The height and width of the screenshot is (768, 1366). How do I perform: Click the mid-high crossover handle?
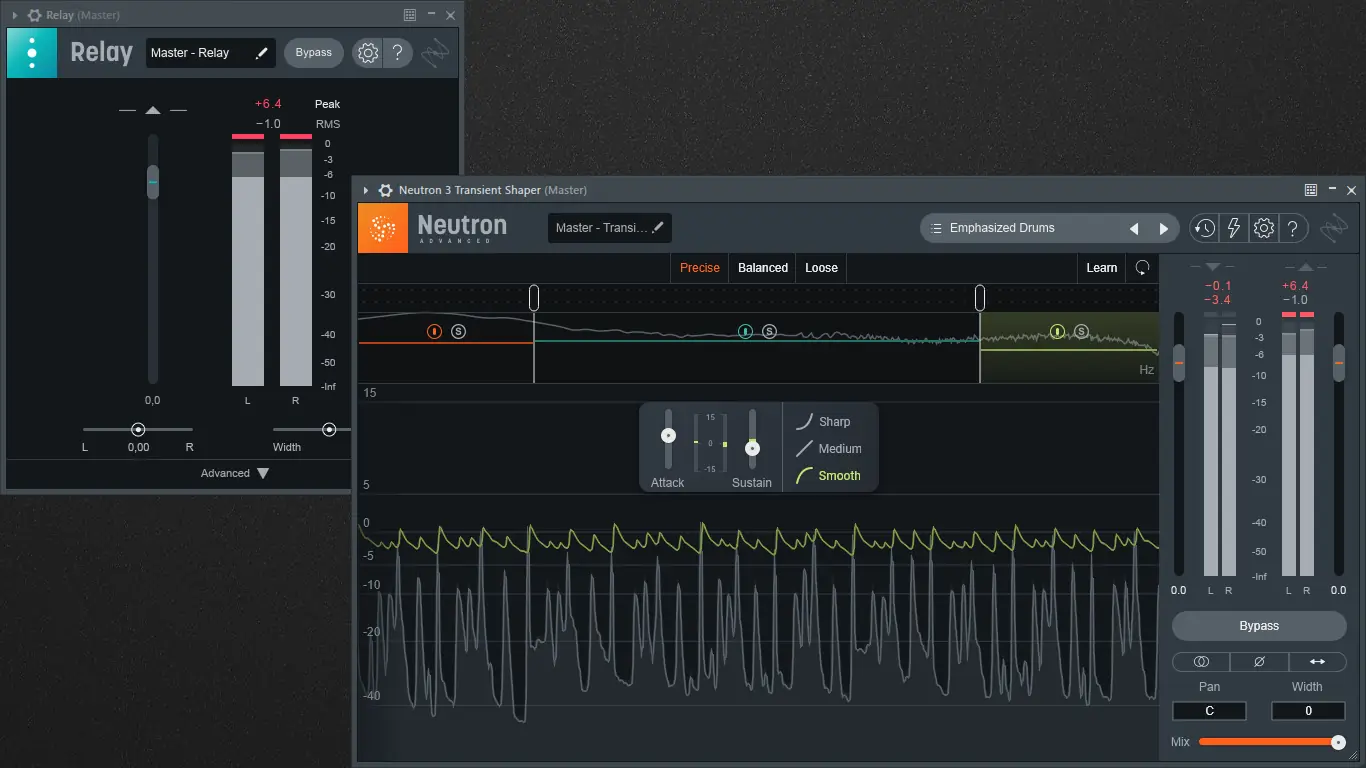tap(980, 297)
